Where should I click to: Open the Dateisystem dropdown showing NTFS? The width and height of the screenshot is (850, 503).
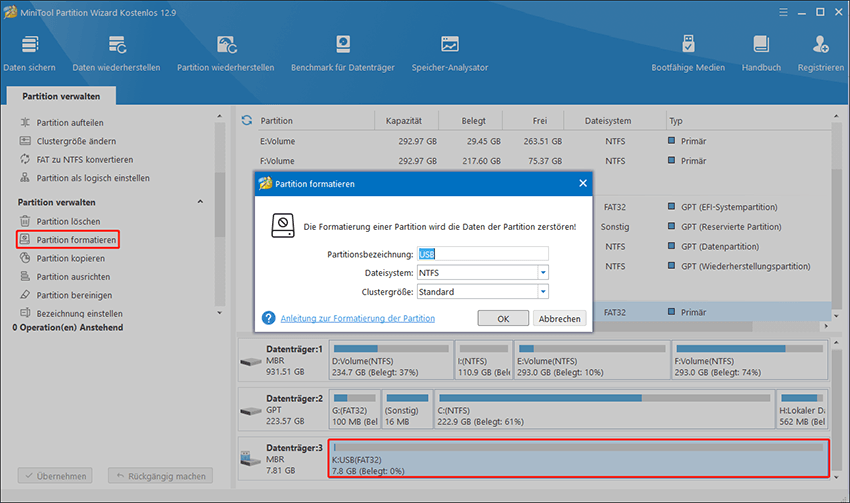[x=543, y=273]
